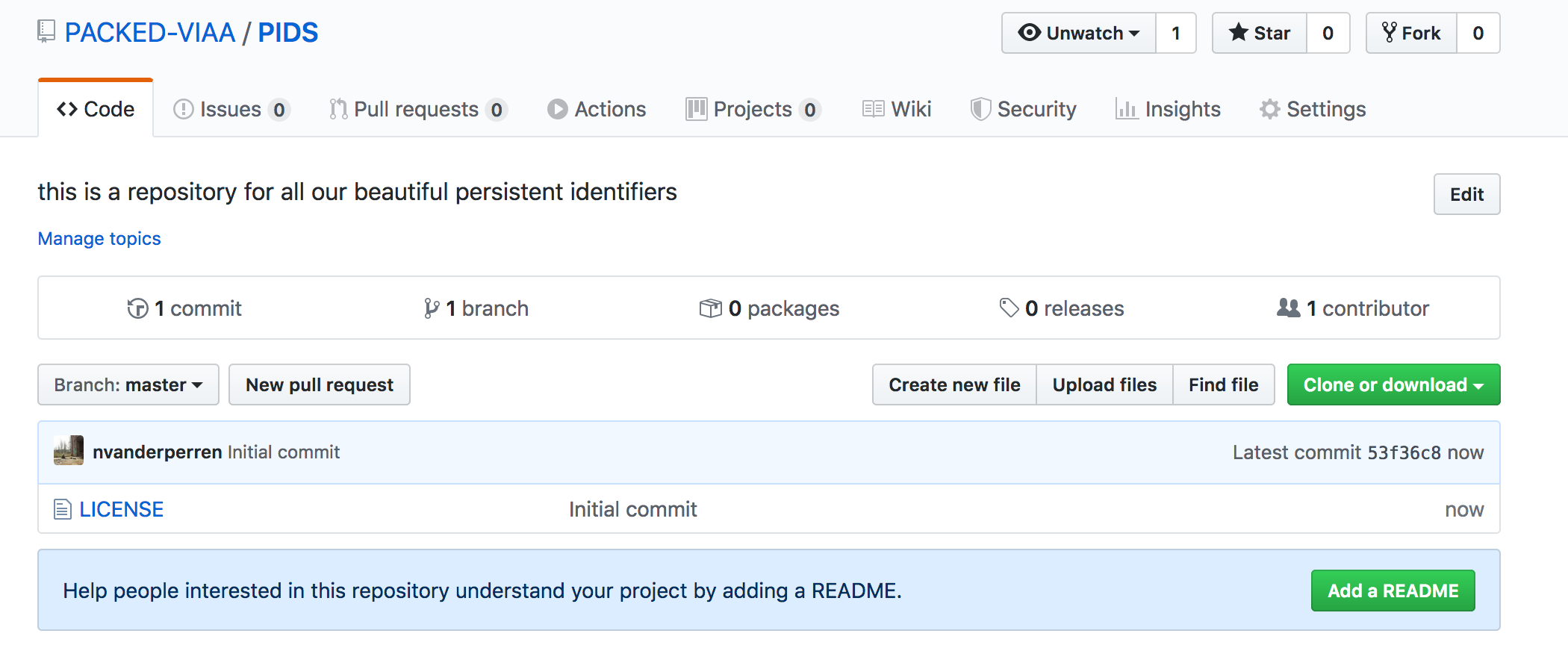Click the branch icon next to 1 branch

pyautogui.click(x=431, y=308)
